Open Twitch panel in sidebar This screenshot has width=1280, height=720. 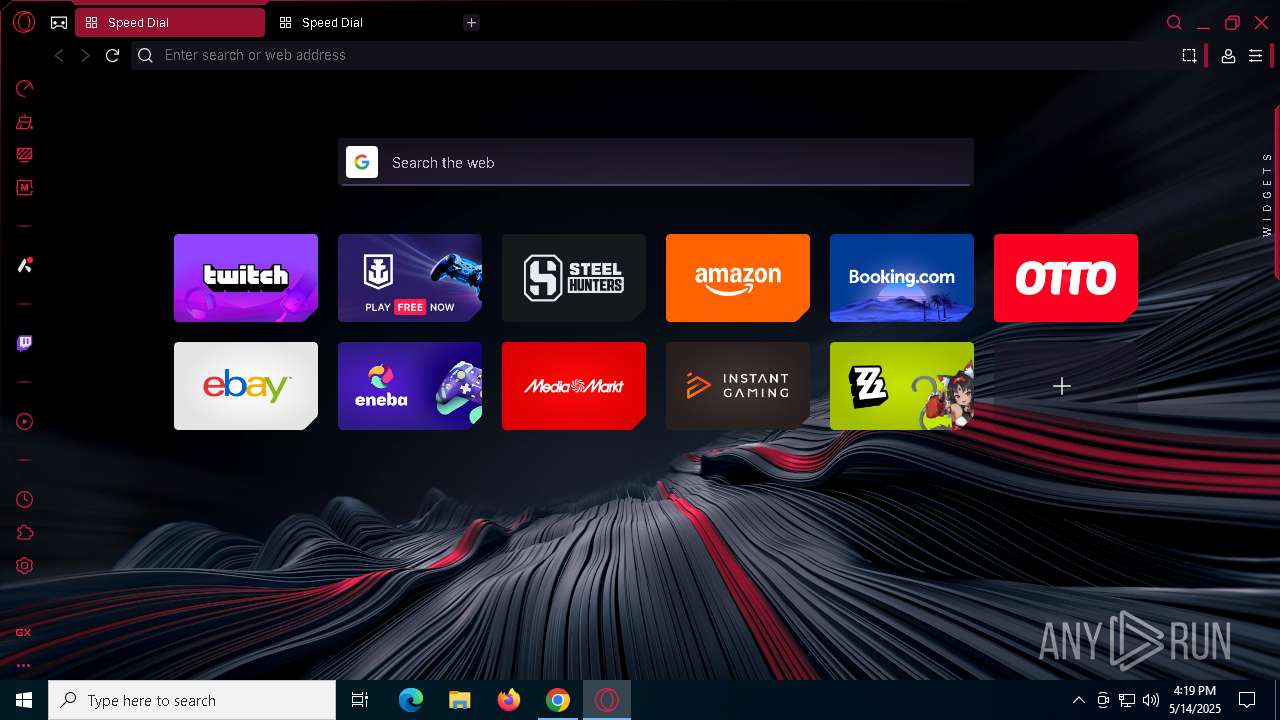tap(25, 343)
